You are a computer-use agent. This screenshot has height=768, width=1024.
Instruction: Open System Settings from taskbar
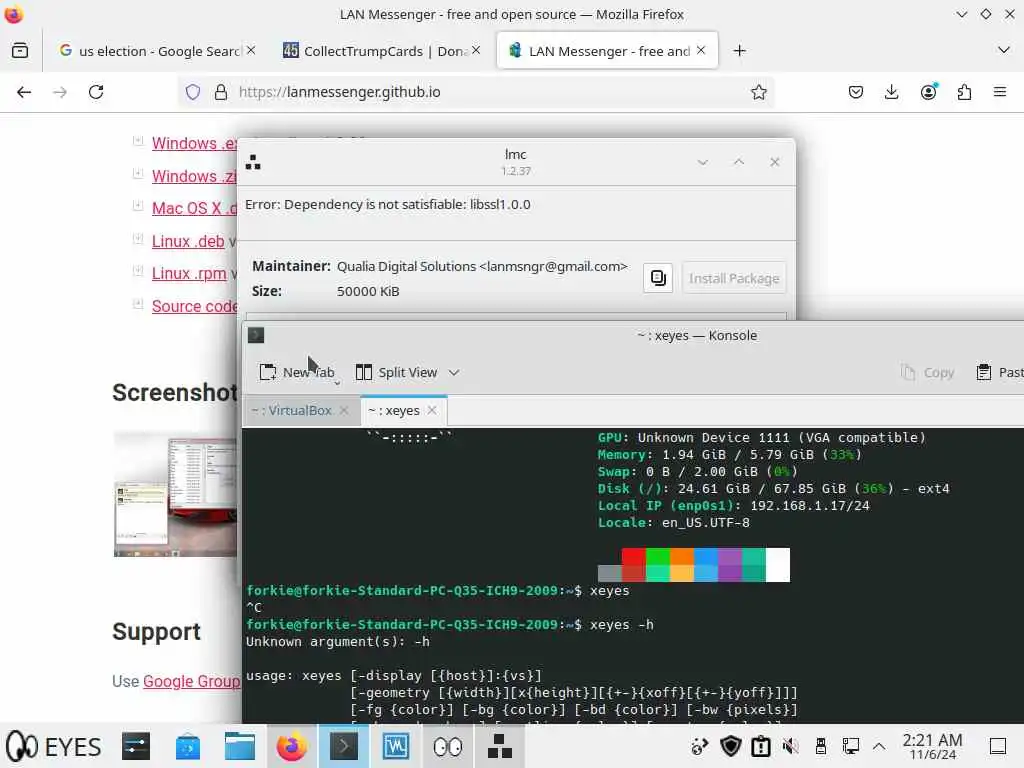tap(136, 746)
